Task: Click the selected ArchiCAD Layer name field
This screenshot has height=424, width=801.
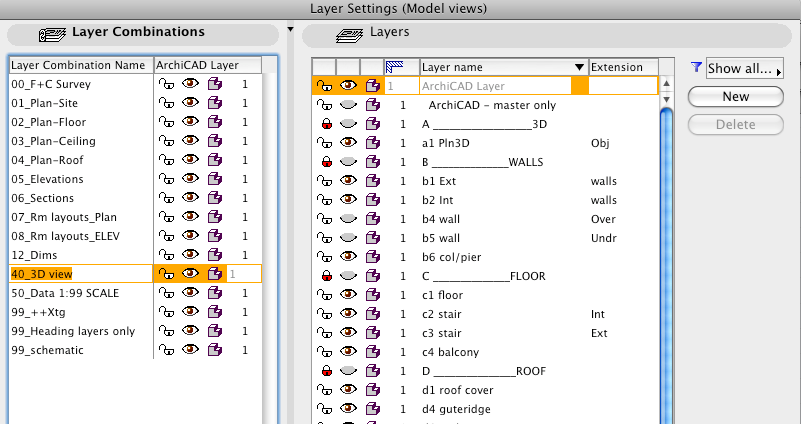Action: (x=496, y=86)
